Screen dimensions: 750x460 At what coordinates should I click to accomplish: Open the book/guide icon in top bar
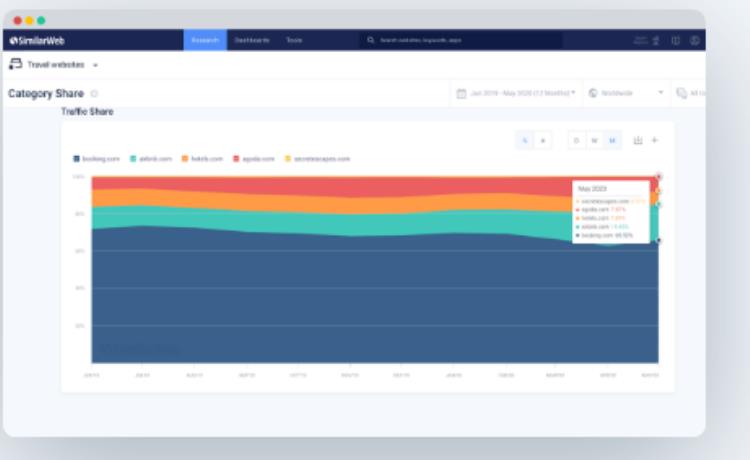pyautogui.click(x=675, y=41)
